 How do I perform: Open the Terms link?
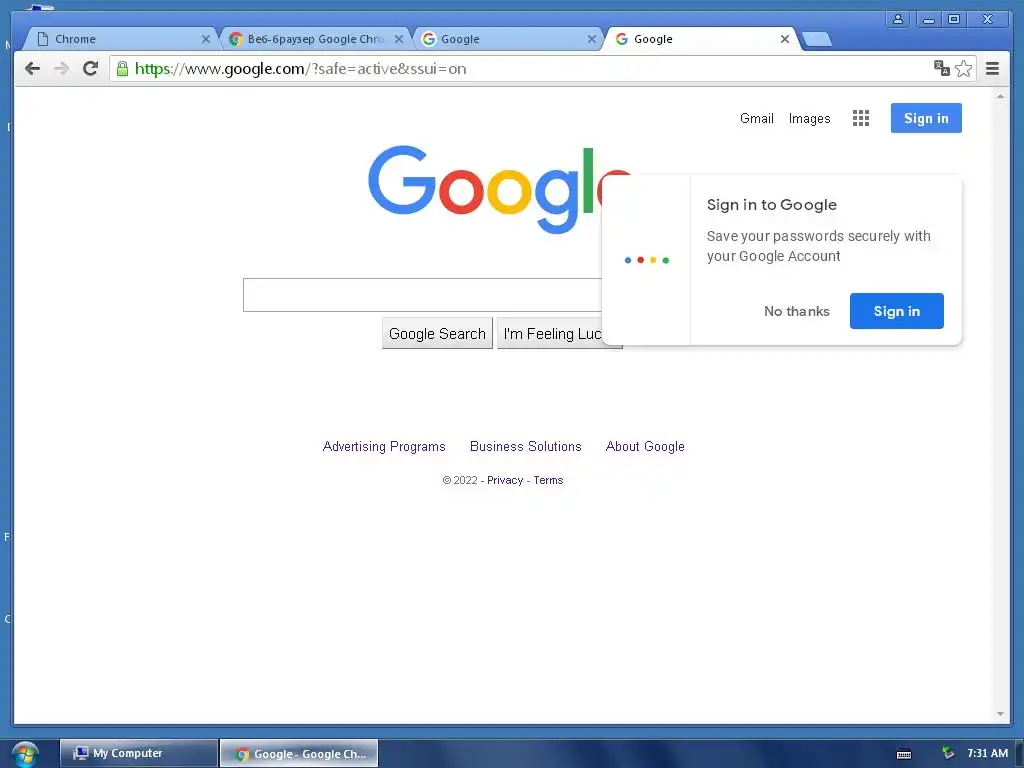(x=548, y=480)
